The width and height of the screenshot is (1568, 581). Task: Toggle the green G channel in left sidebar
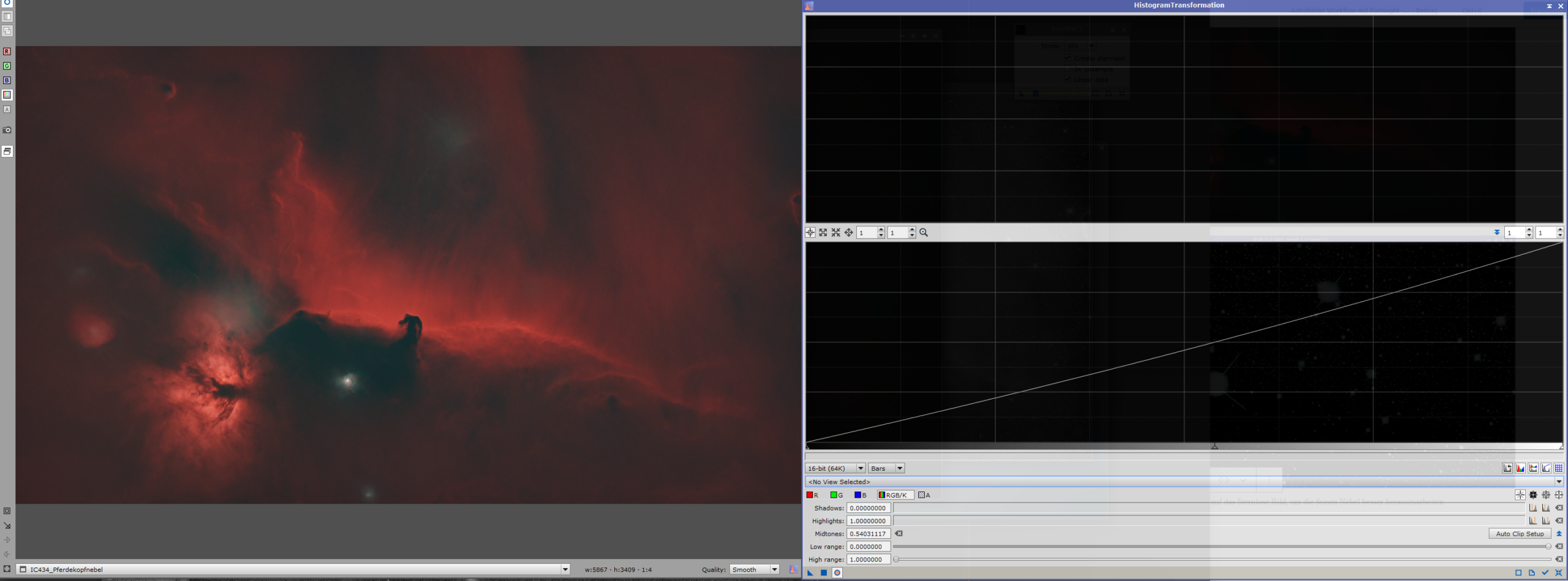[x=7, y=66]
